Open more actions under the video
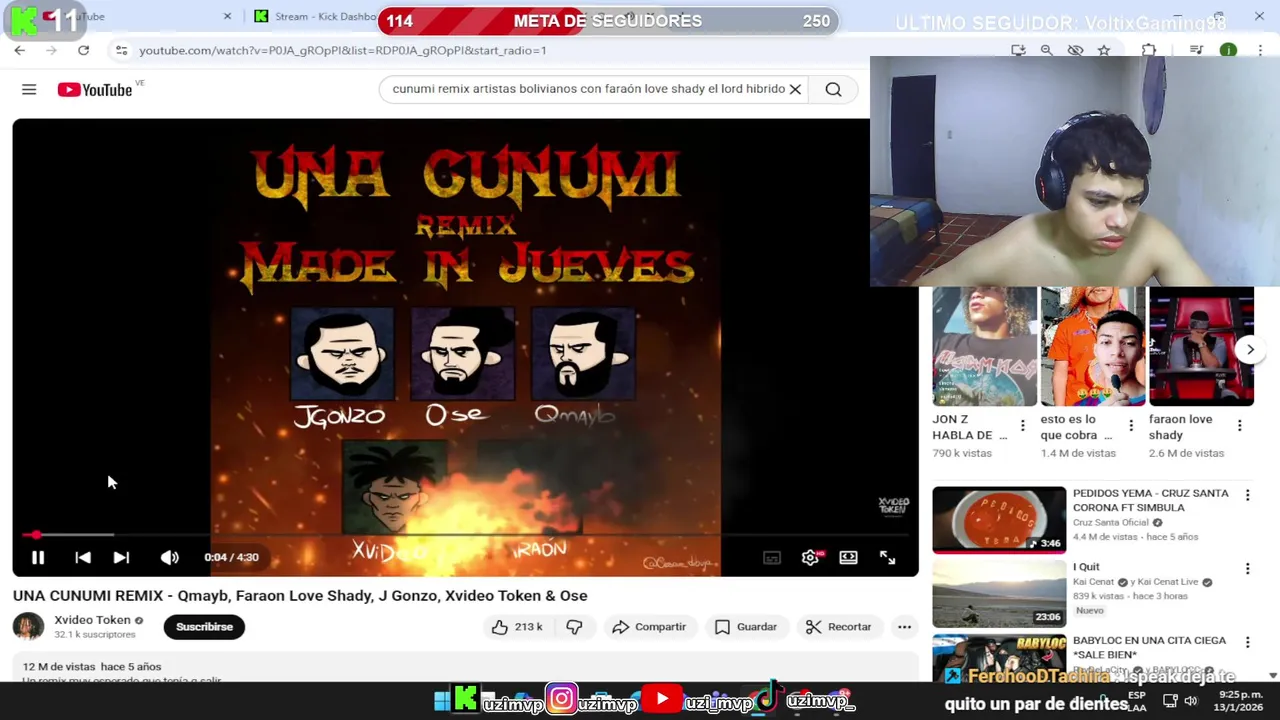This screenshot has width=1280, height=720. click(904, 627)
